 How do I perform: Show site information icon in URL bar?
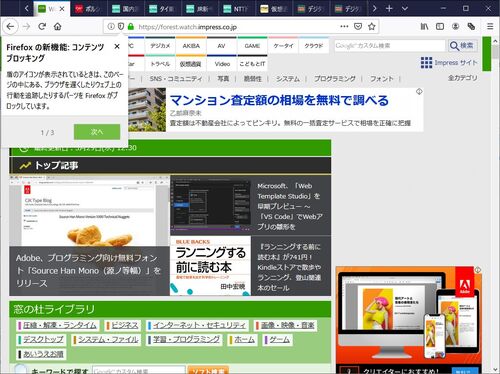point(111,26)
